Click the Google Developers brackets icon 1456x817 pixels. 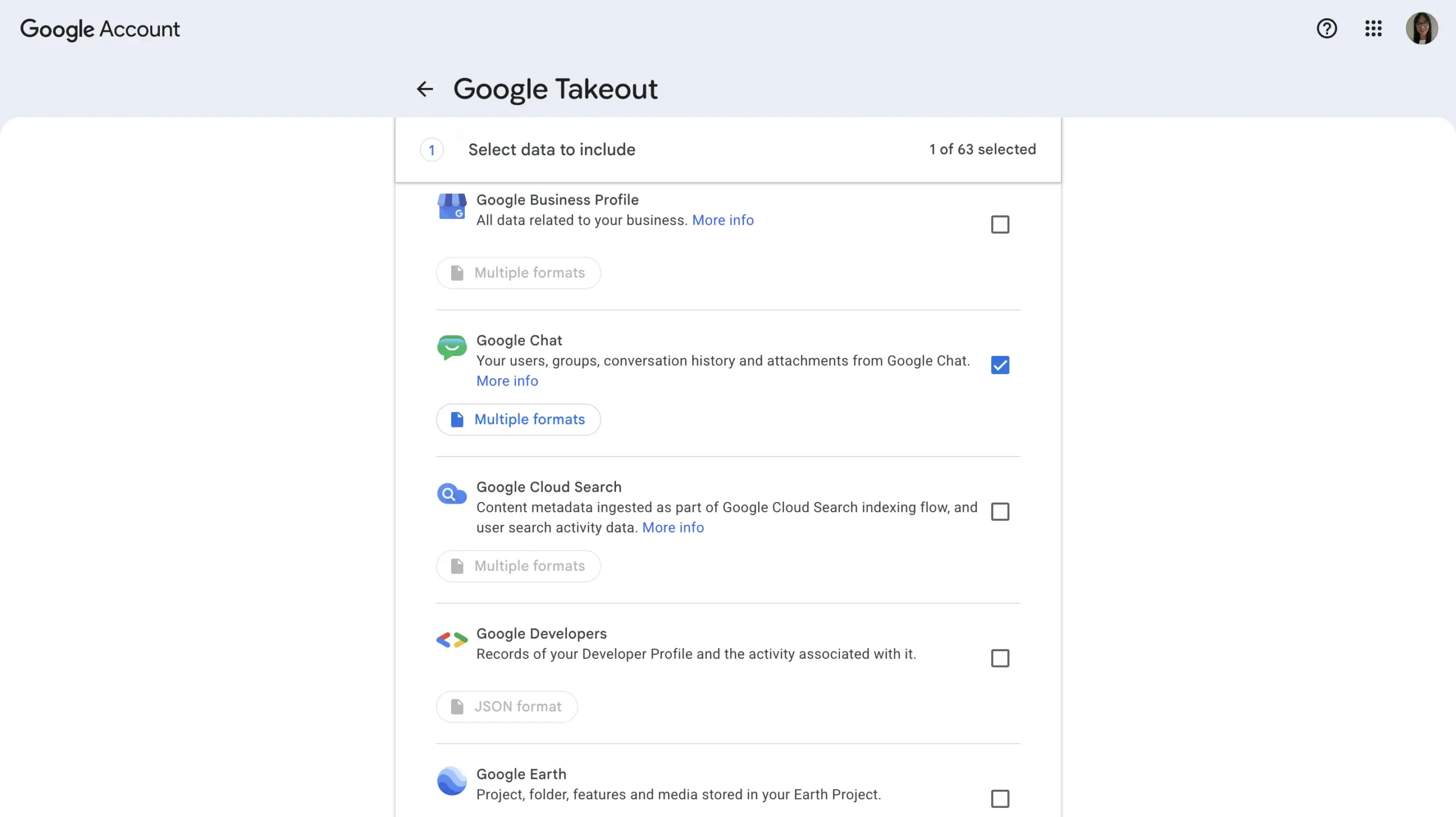[452, 640]
